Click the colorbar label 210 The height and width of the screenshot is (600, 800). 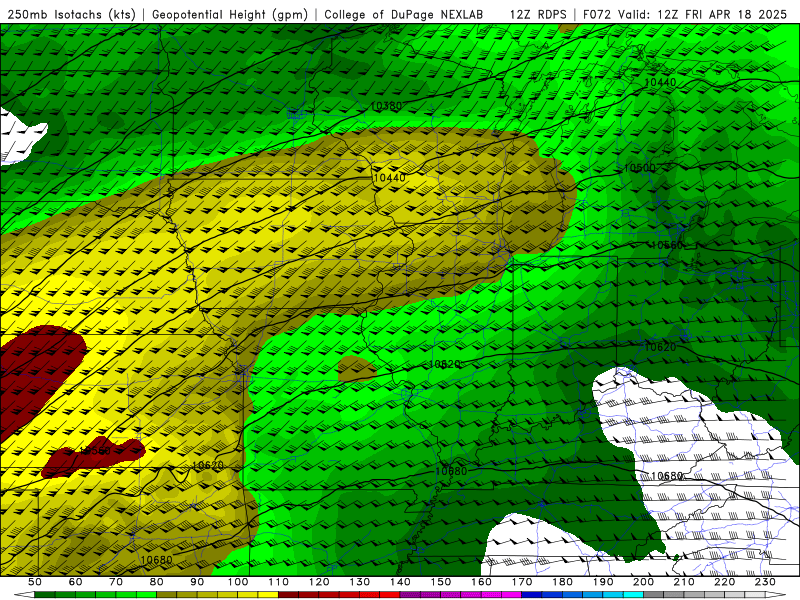684,582
